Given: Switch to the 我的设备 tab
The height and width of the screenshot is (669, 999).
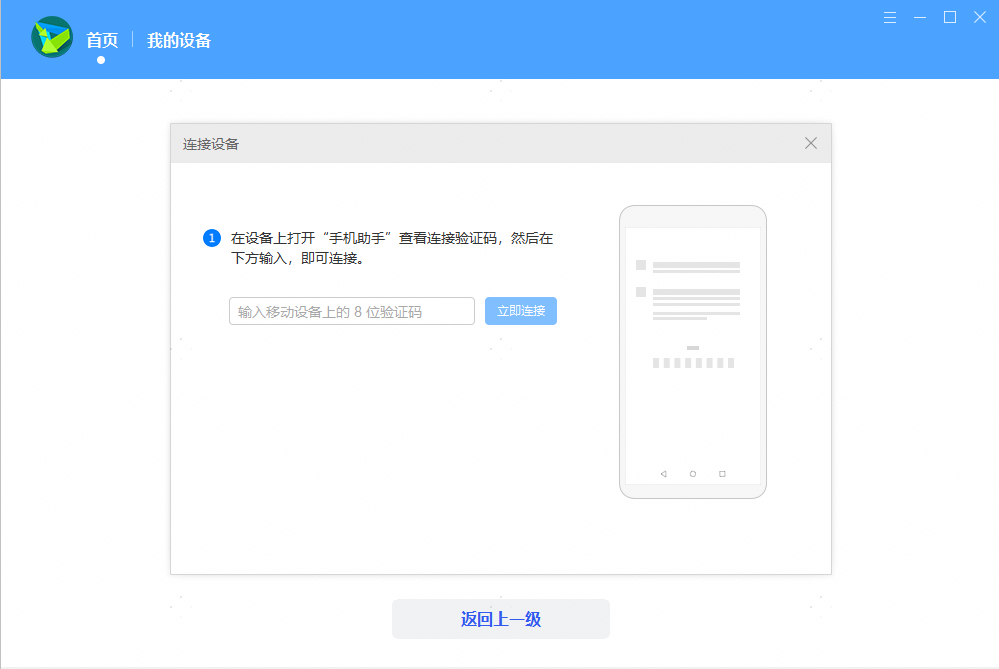Looking at the screenshot, I should pyautogui.click(x=179, y=40).
